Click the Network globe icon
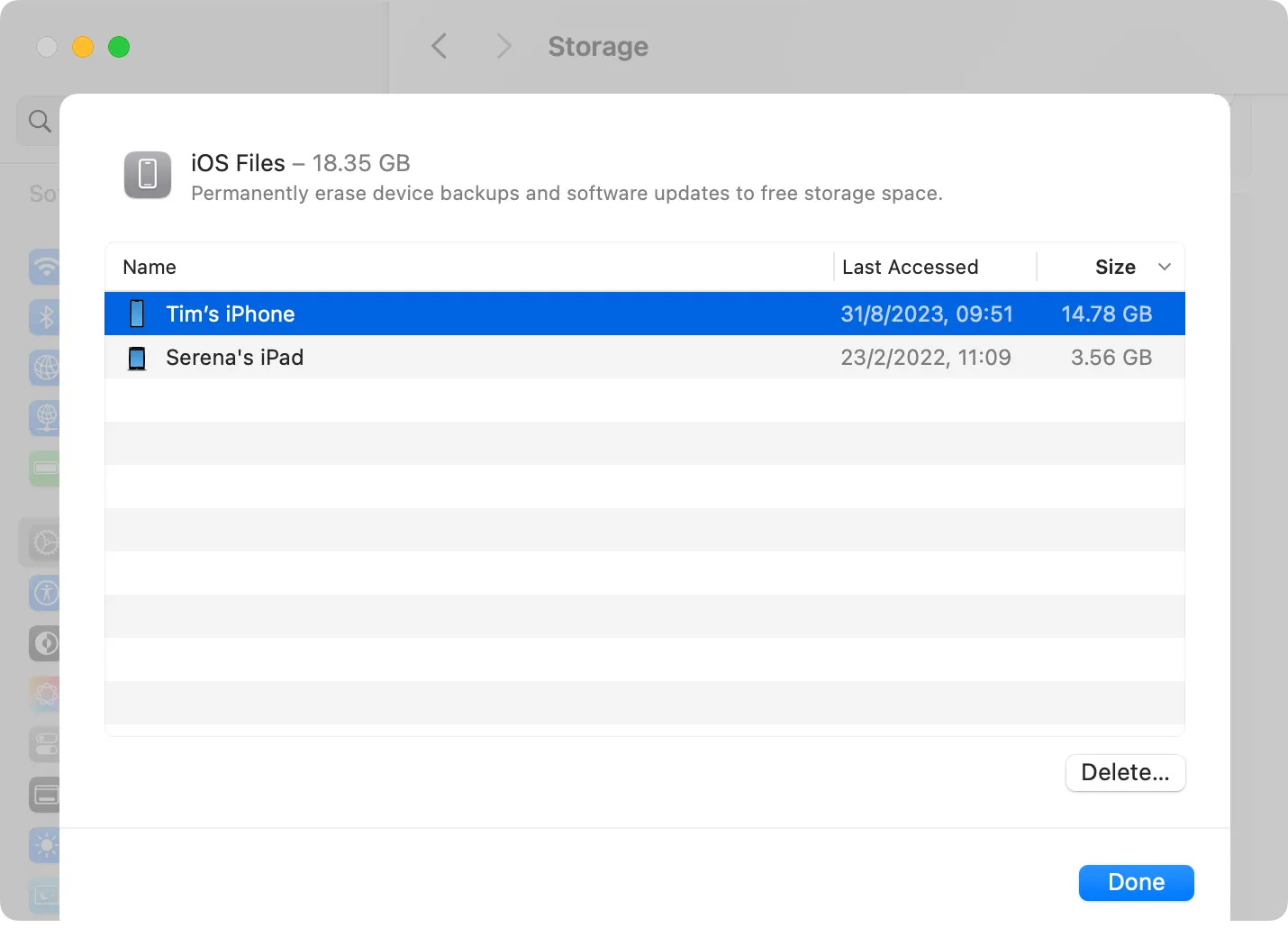Screen dimensions: 1288x937 [x=43, y=368]
